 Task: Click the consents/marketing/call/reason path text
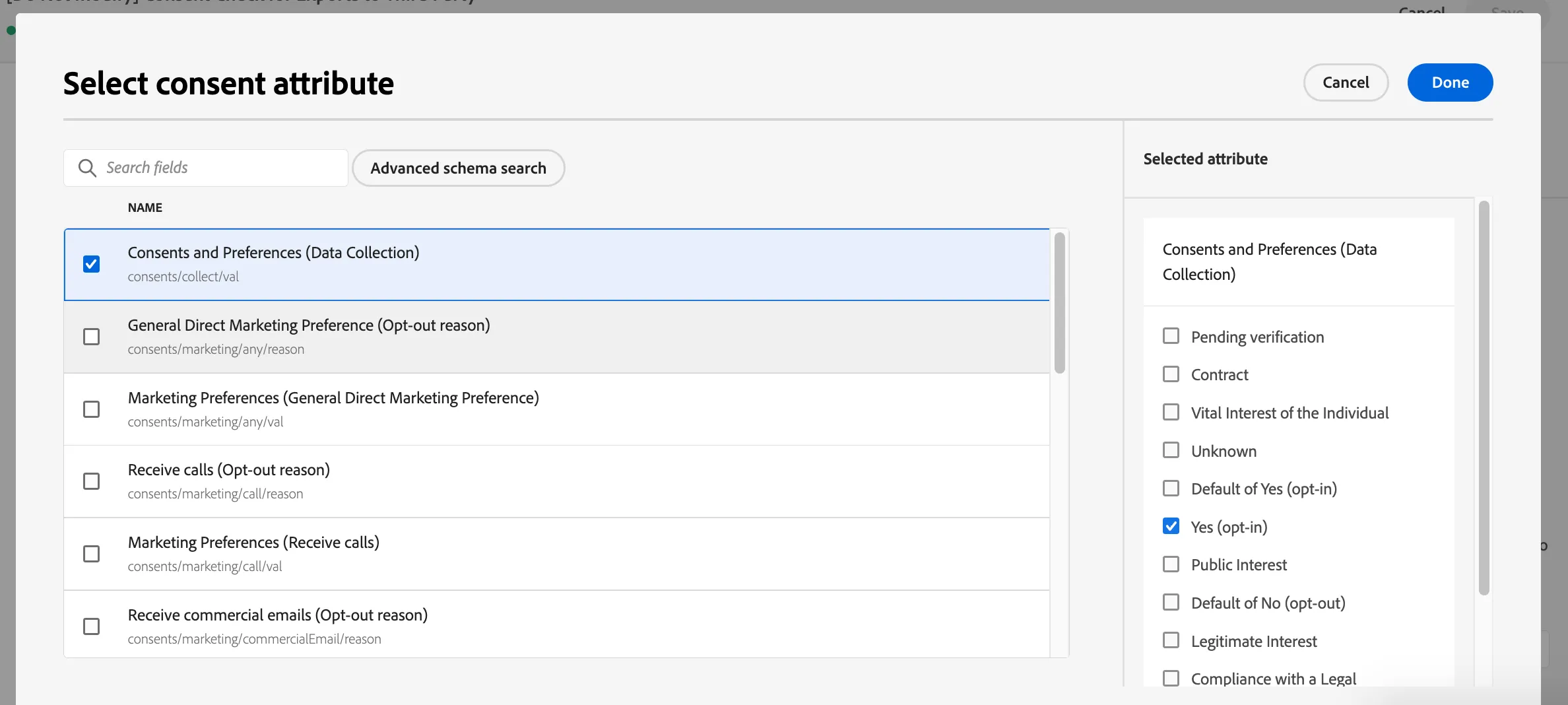coord(215,494)
